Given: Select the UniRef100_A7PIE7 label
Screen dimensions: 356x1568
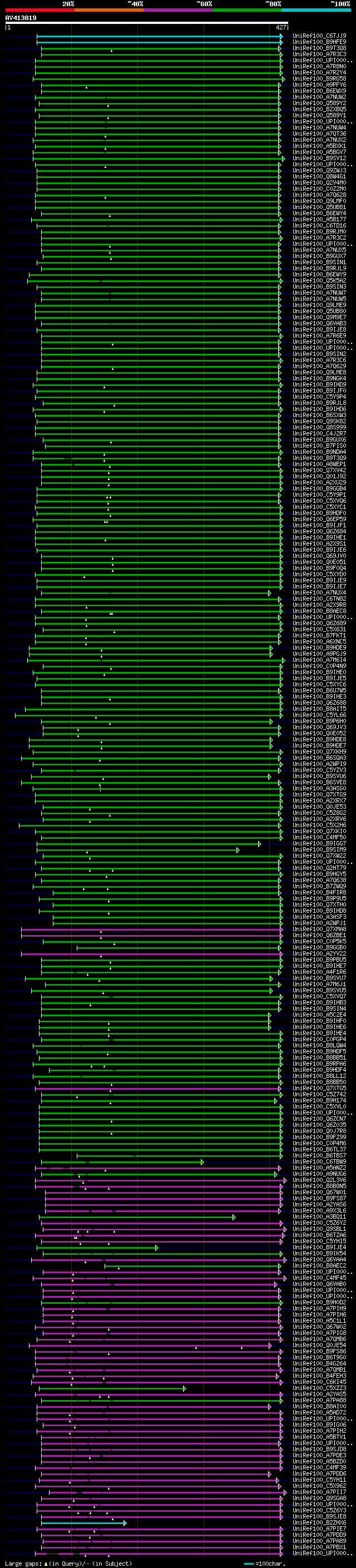Looking at the screenshot, I should (319, 1529).
